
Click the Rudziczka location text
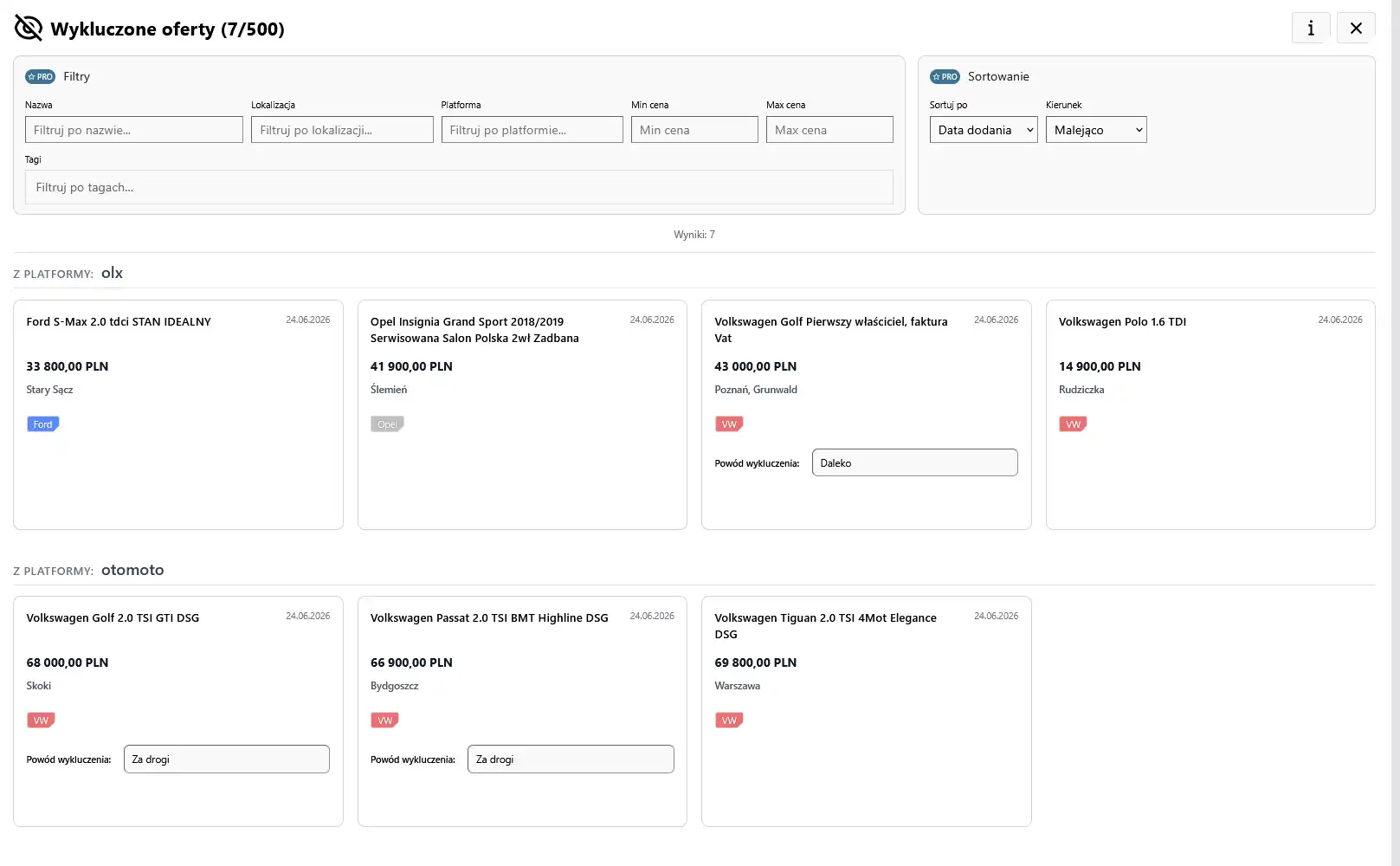tap(1081, 390)
